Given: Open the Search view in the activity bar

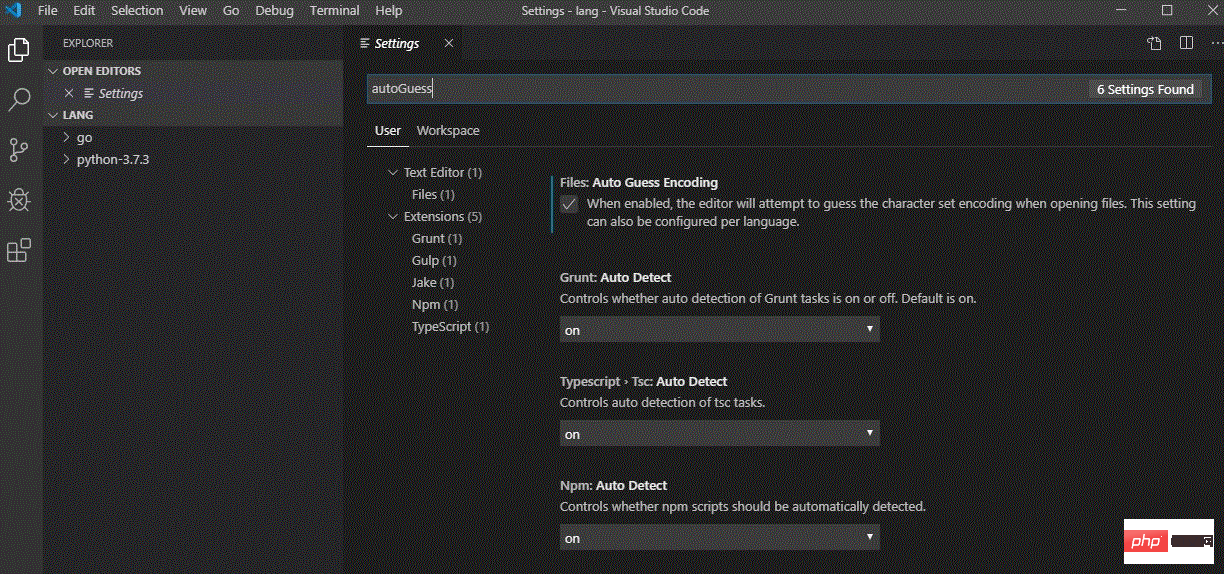Looking at the screenshot, I should (19, 100).
